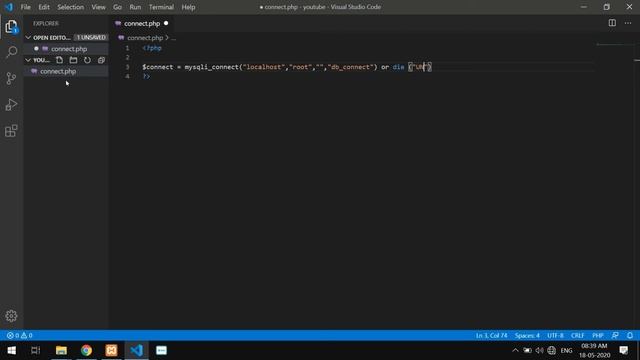Click ENG input language indicator
The width and height of the screenshot is (640, 360).
566,350
